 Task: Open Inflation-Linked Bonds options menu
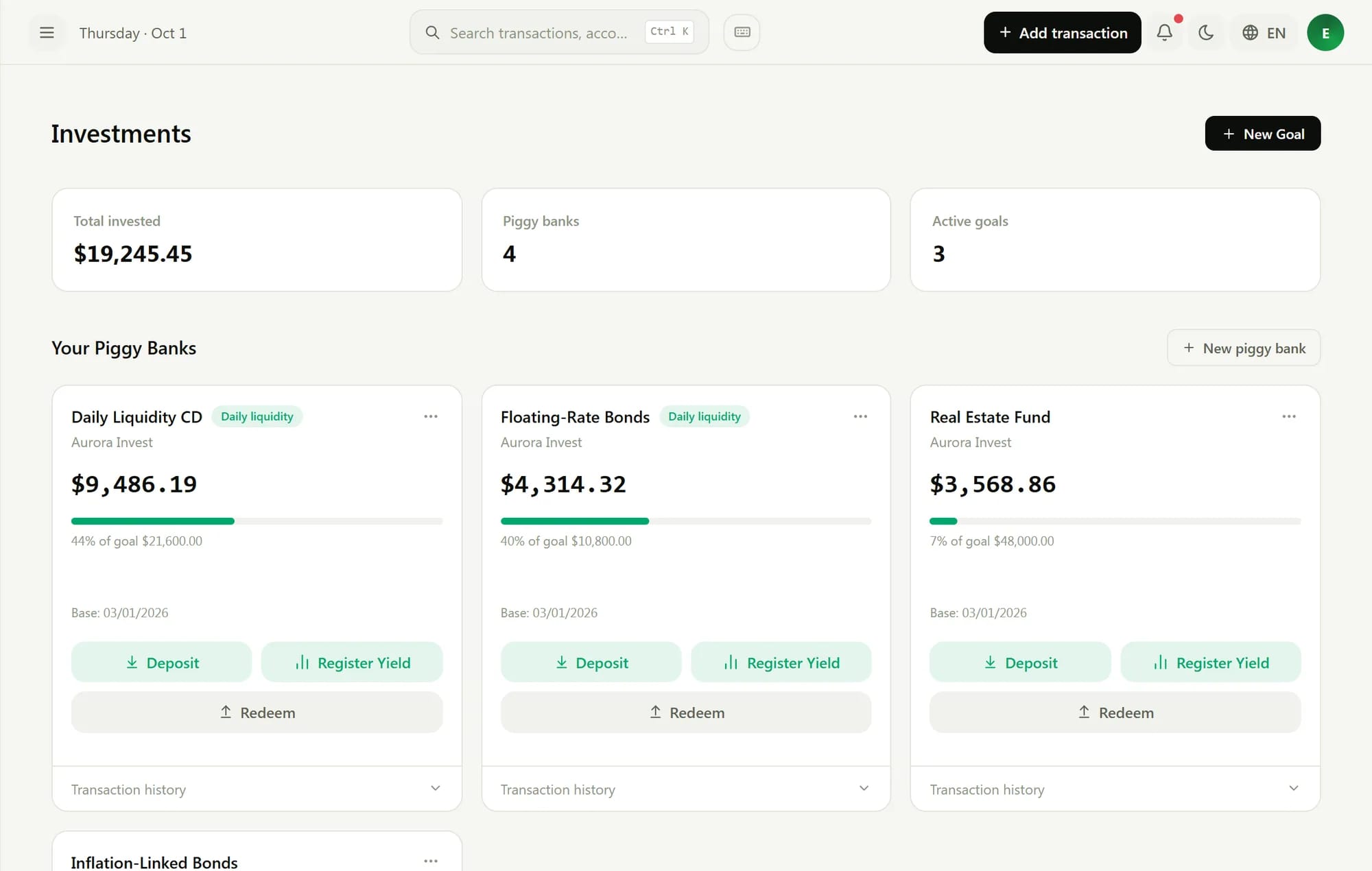[x=431, y=861]
